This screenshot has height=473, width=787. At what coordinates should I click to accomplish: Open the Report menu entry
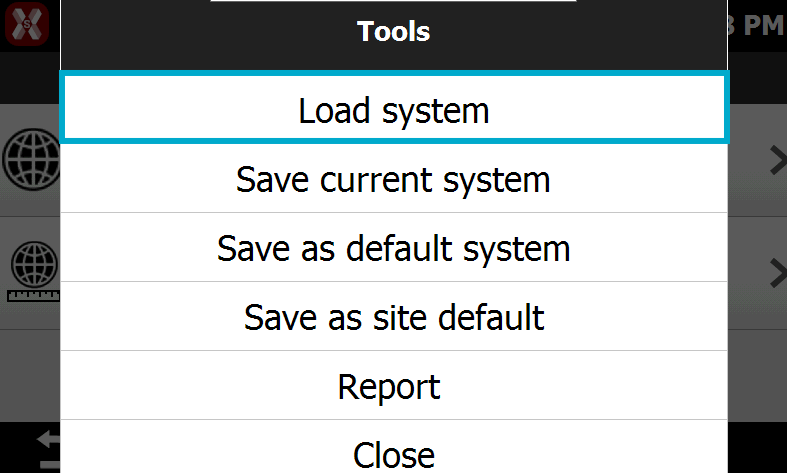[x=394, y=385]
